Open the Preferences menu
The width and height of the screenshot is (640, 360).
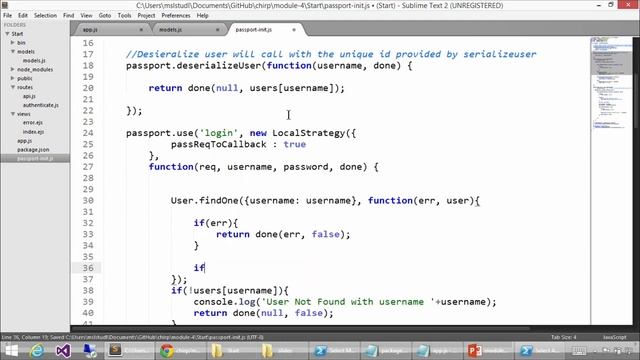(x=176, y=16)
